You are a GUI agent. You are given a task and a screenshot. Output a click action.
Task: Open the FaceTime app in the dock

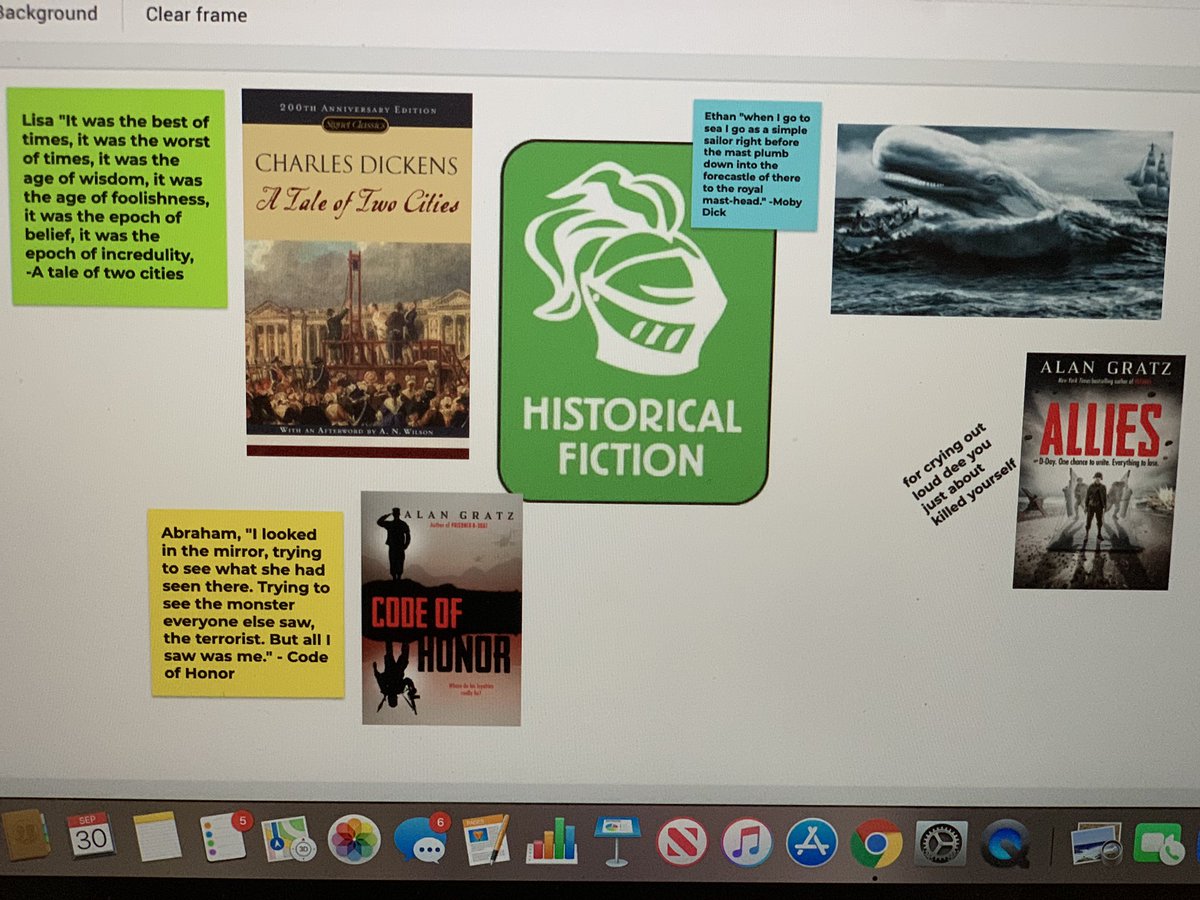tap(1160, 846)
